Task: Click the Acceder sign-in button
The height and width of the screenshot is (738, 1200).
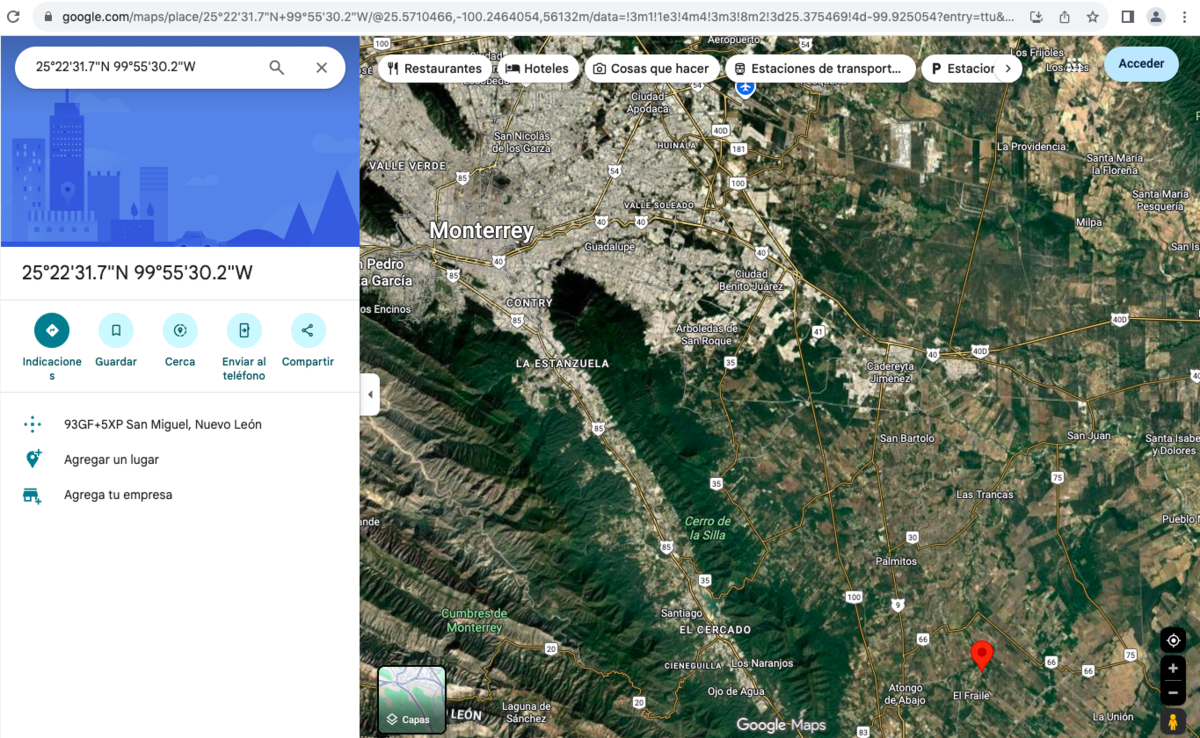Action: pyautogui.click(x=1141, y=64)
